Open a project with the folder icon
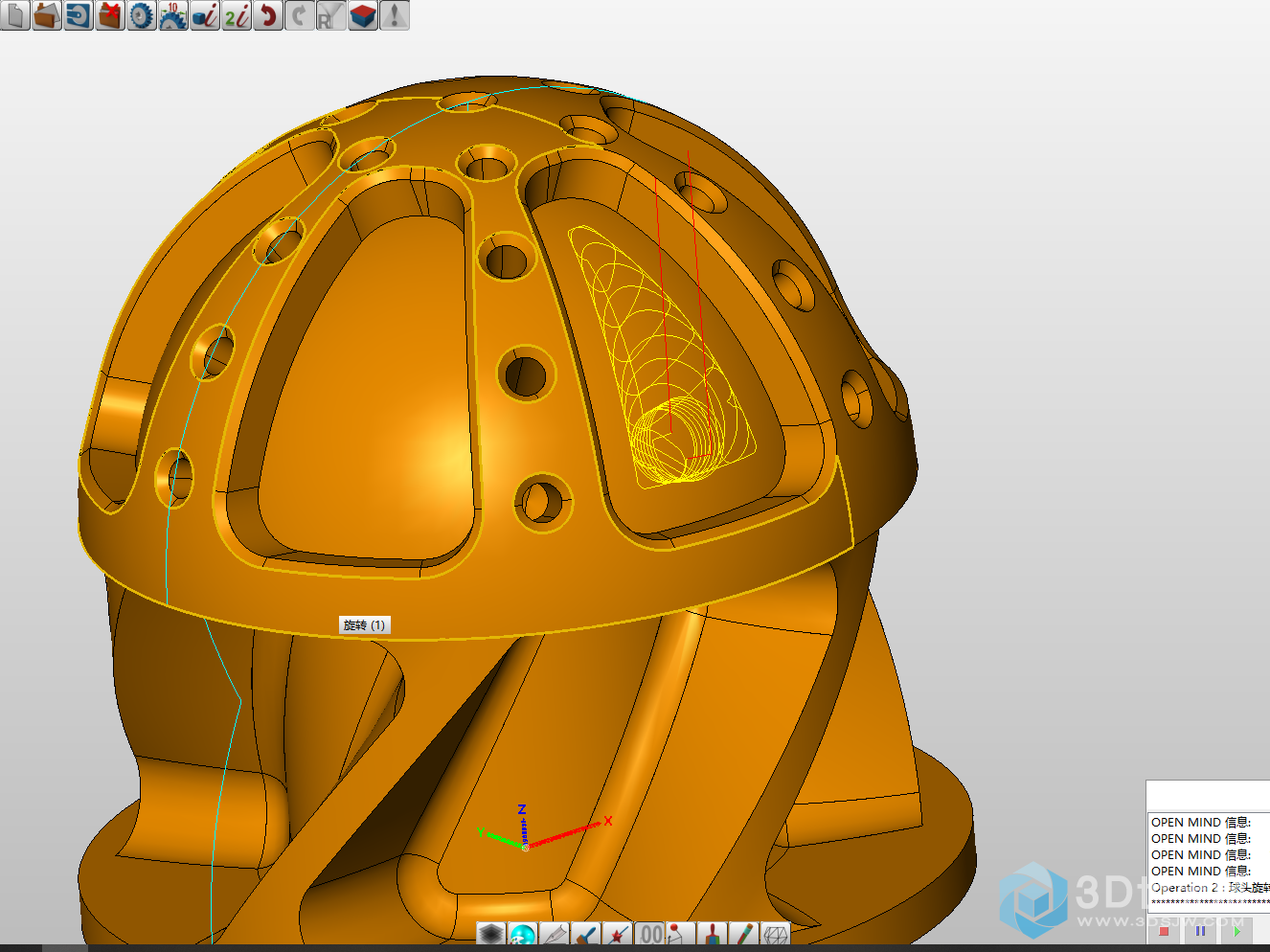This screenshot has height=952, width=1270. tap(47, 15)
